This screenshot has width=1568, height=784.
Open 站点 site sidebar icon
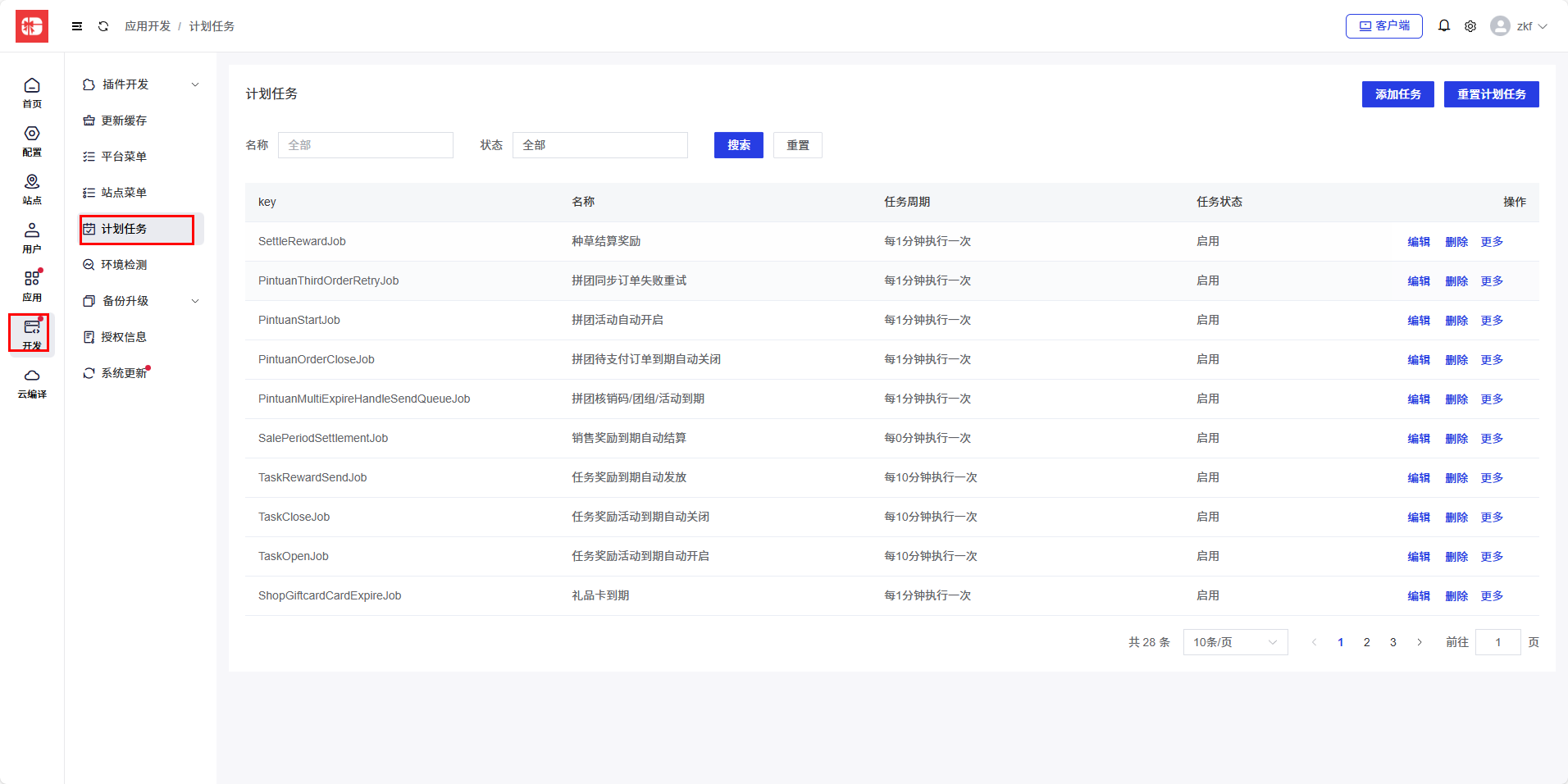32,189
